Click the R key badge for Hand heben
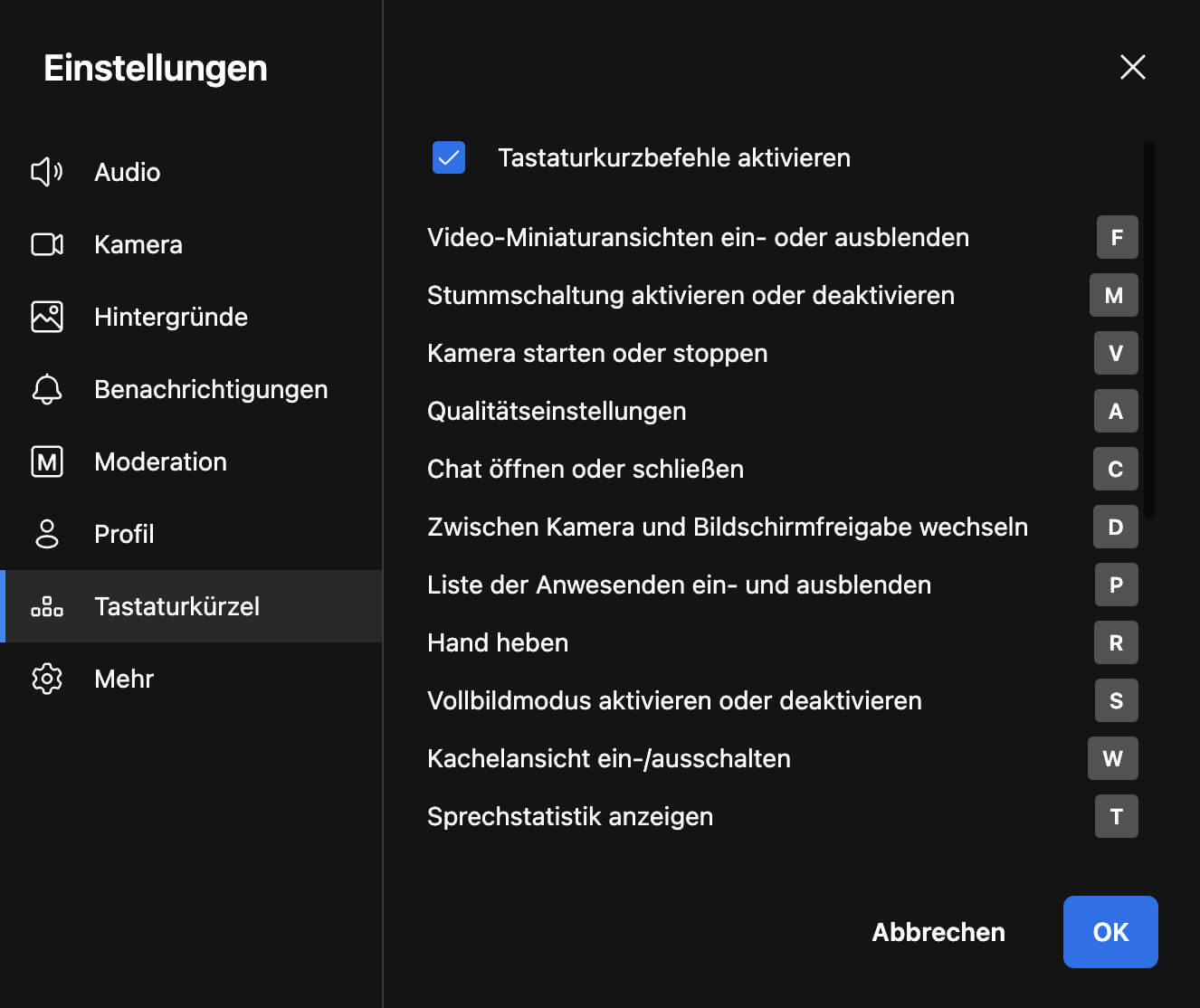The height and width of the screenshot is (1008, 1200). pyautogui.click(x=1116, y=642)
